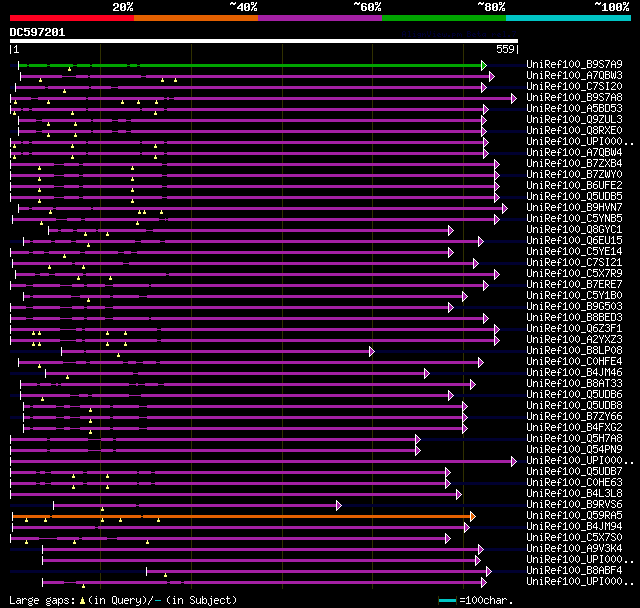Select the UniRef100_B7ZY66 label
640x608 pixels.
click(574, 417)
